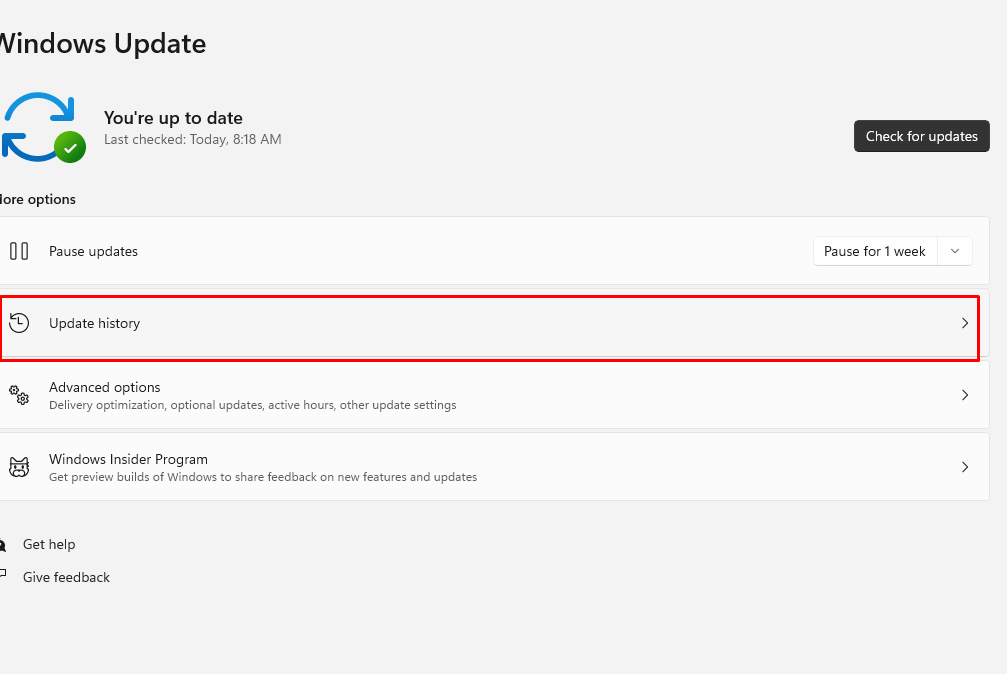Open the Give feedback link

66,577
